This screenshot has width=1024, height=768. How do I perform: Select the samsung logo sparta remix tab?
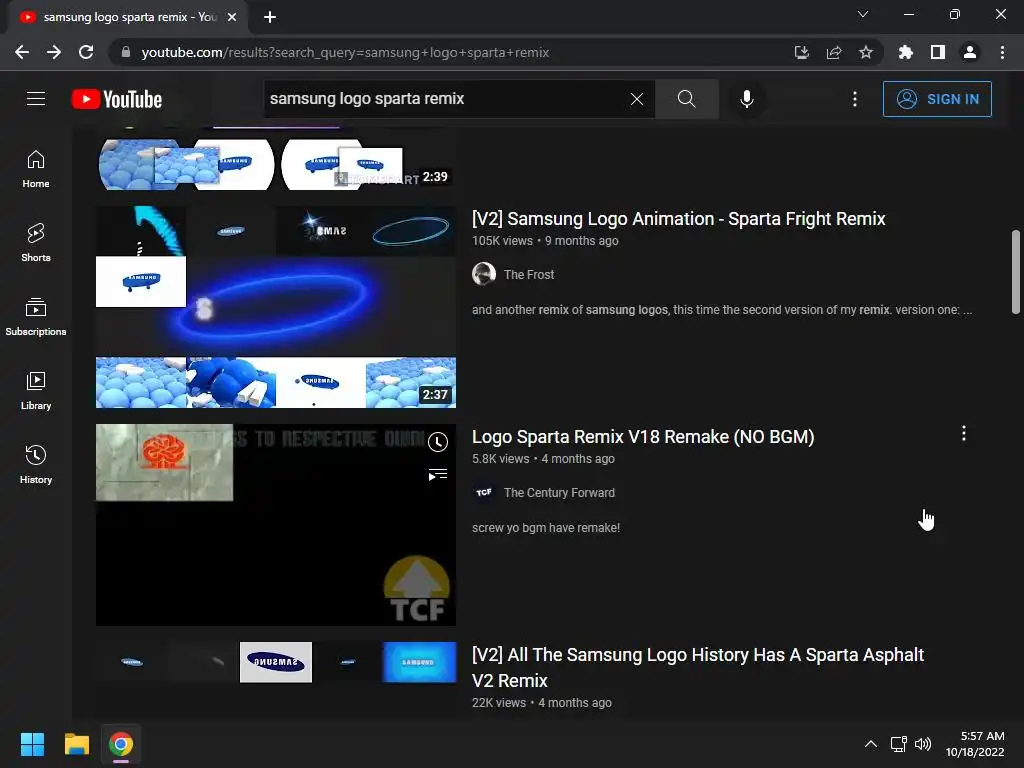coord(127,17)
